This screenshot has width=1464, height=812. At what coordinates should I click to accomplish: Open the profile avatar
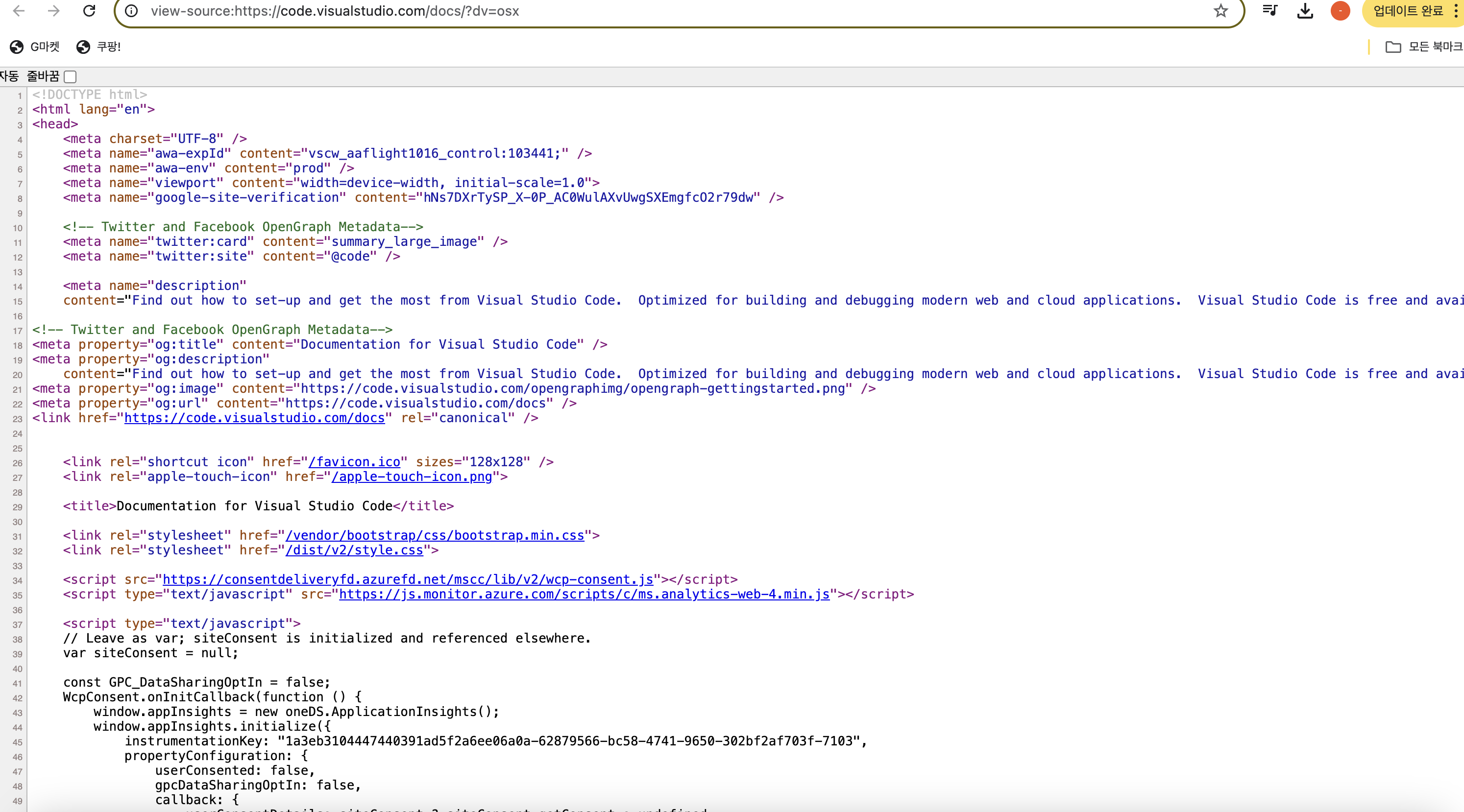tap(1340, 11)
